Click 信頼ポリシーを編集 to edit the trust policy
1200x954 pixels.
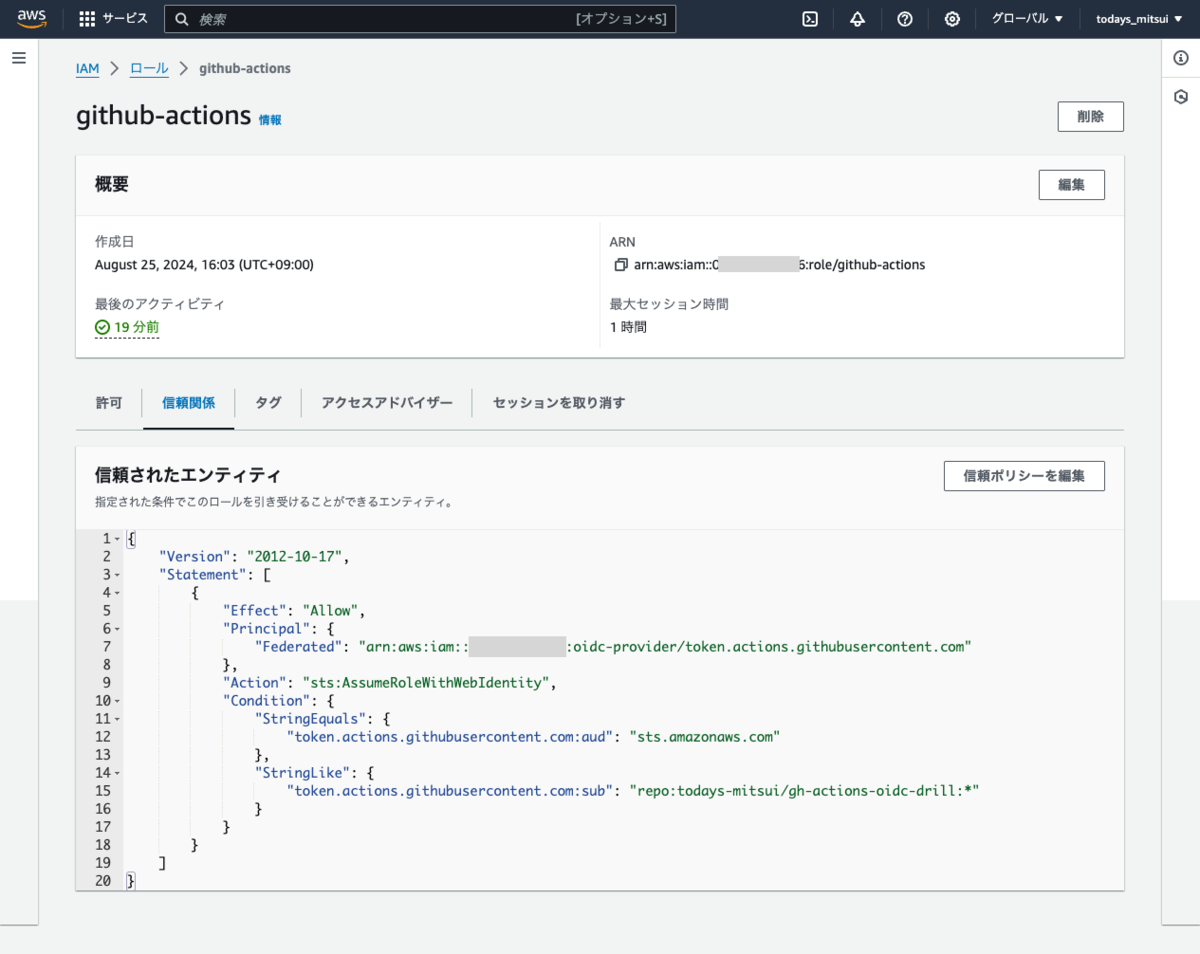pyautogui.click(x=1023, y=476)
